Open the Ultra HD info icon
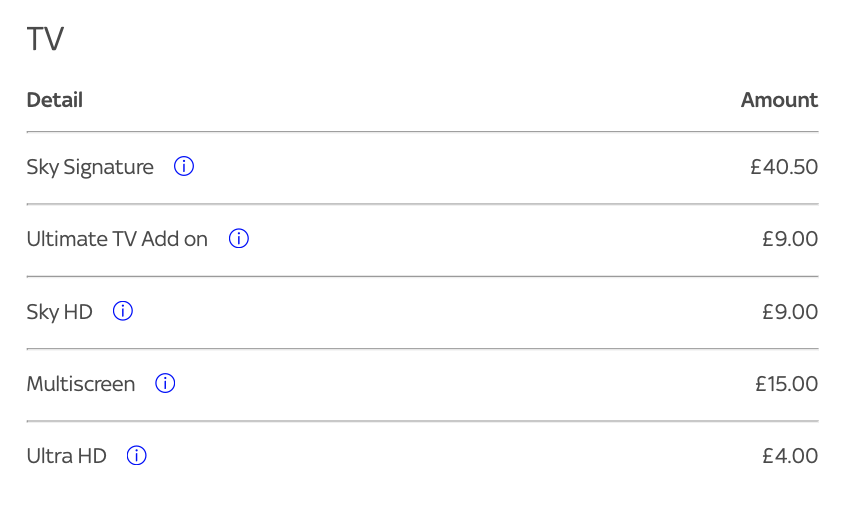This screenshot has width=866, height=506. (137, 456)
